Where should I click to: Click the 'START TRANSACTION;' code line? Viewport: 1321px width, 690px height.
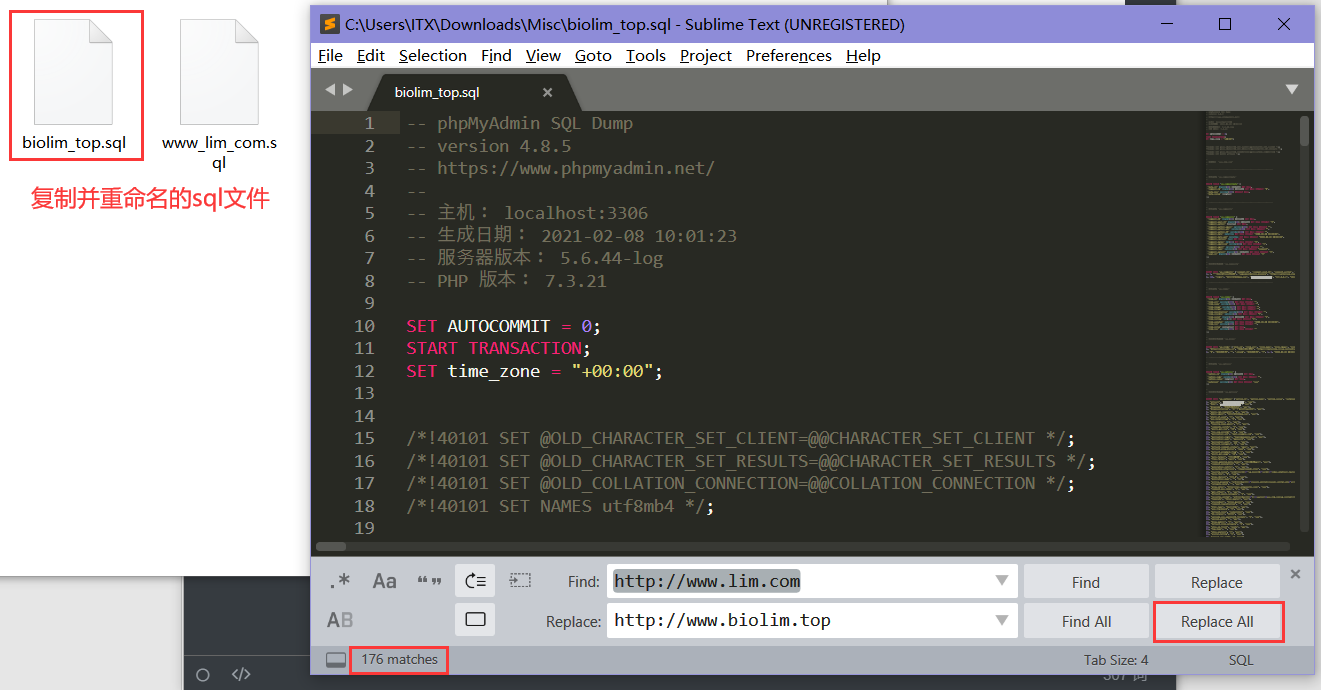pos(499,348)
